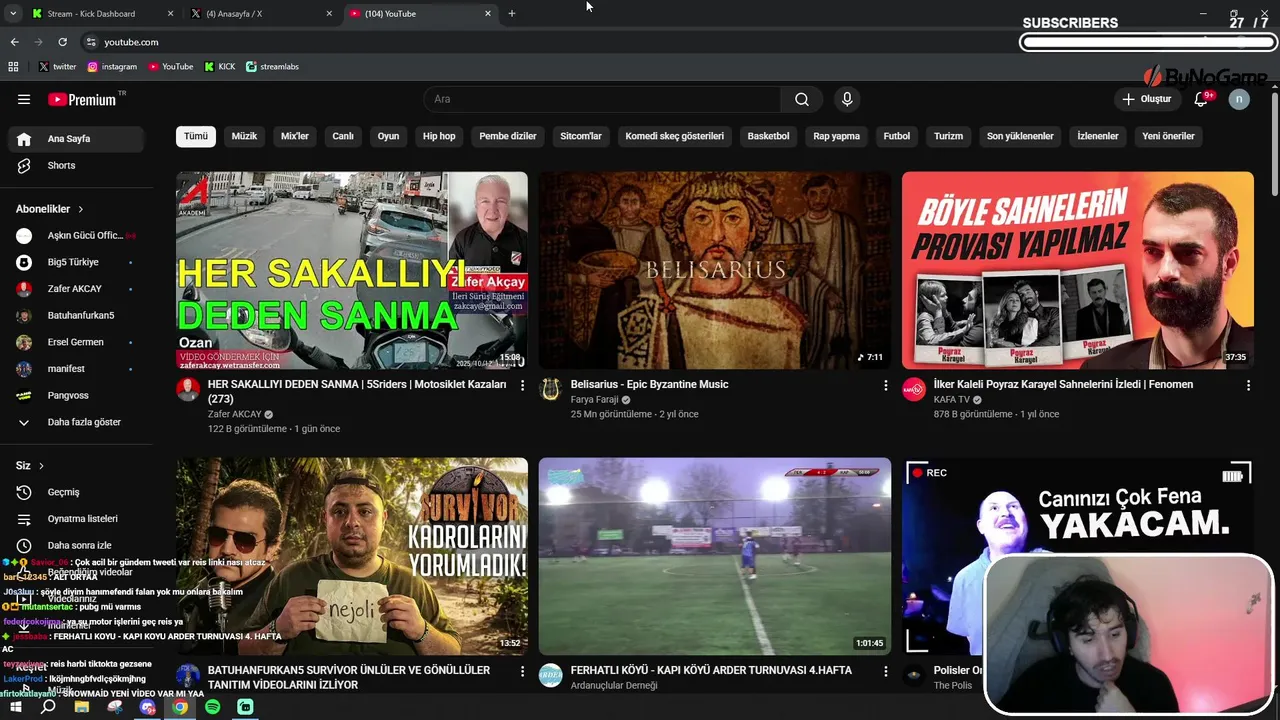Expand the Siz section arrow

[x=41, y=466]
